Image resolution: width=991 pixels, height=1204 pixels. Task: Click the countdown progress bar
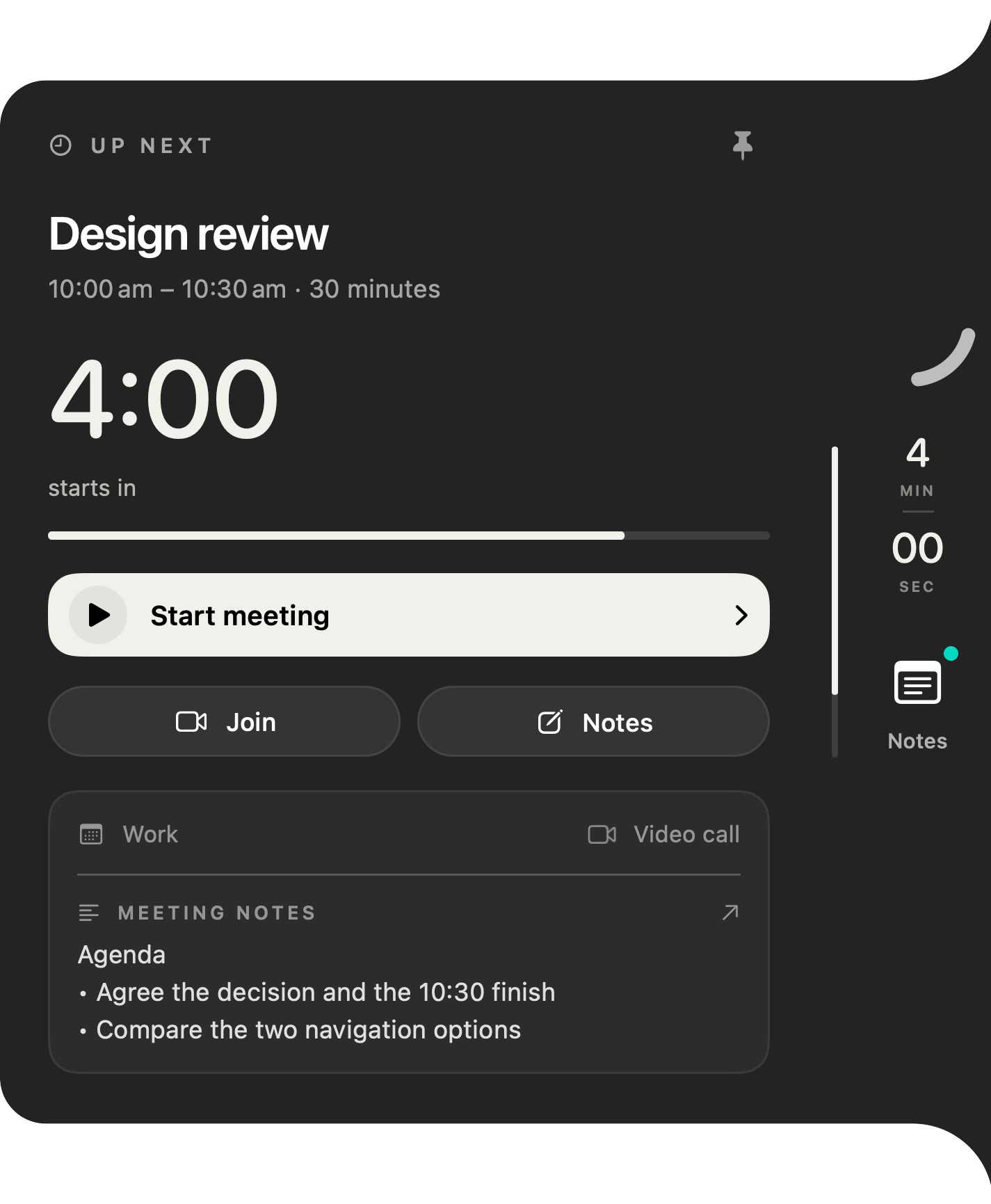point(408,536)
